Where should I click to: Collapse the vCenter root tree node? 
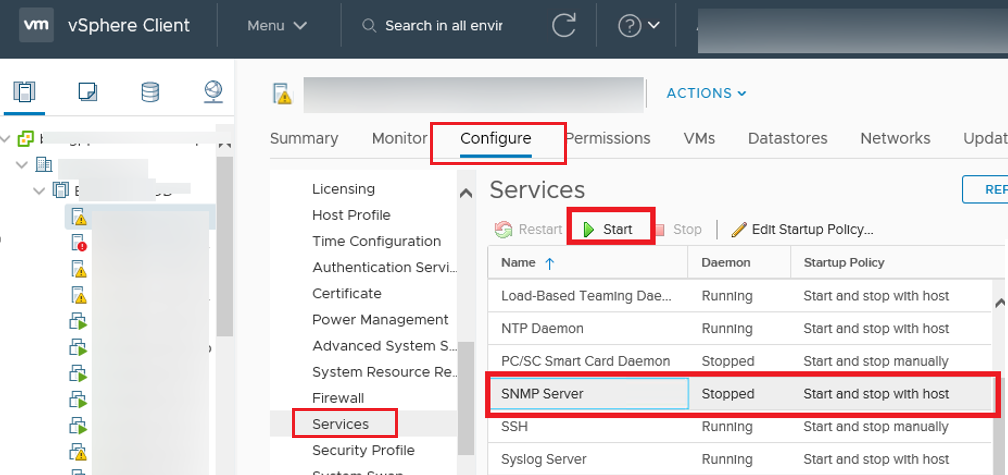(x=6, y=138)
